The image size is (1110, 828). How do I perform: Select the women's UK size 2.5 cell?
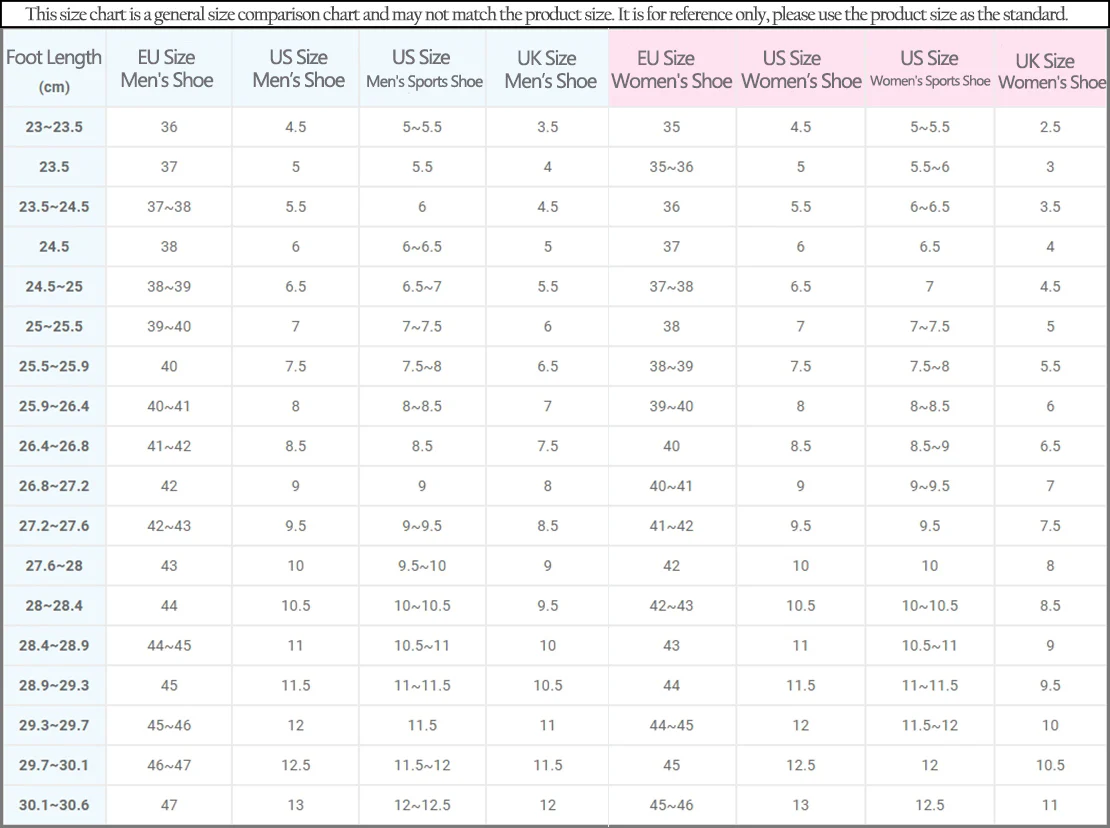(x=1051, y=127)
